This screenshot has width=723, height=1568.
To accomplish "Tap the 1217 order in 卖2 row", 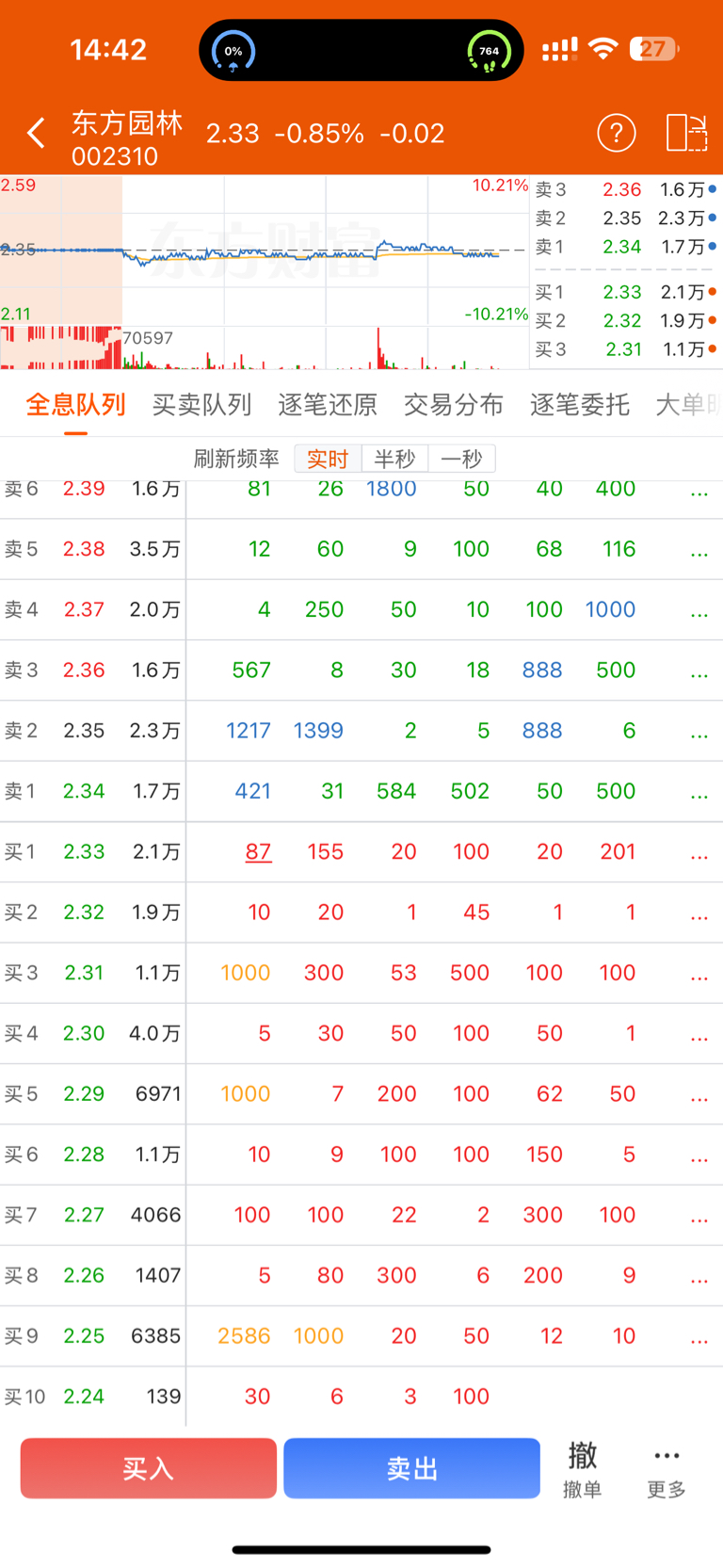I will tap(249, 731).
